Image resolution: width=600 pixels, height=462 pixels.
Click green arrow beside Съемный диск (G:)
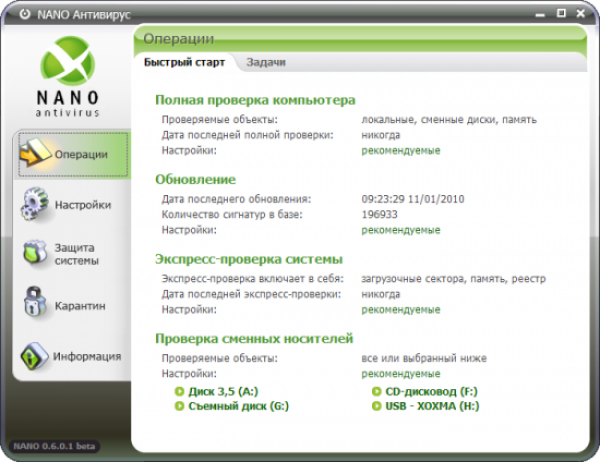pyautogui.click(x=179, y=406)
